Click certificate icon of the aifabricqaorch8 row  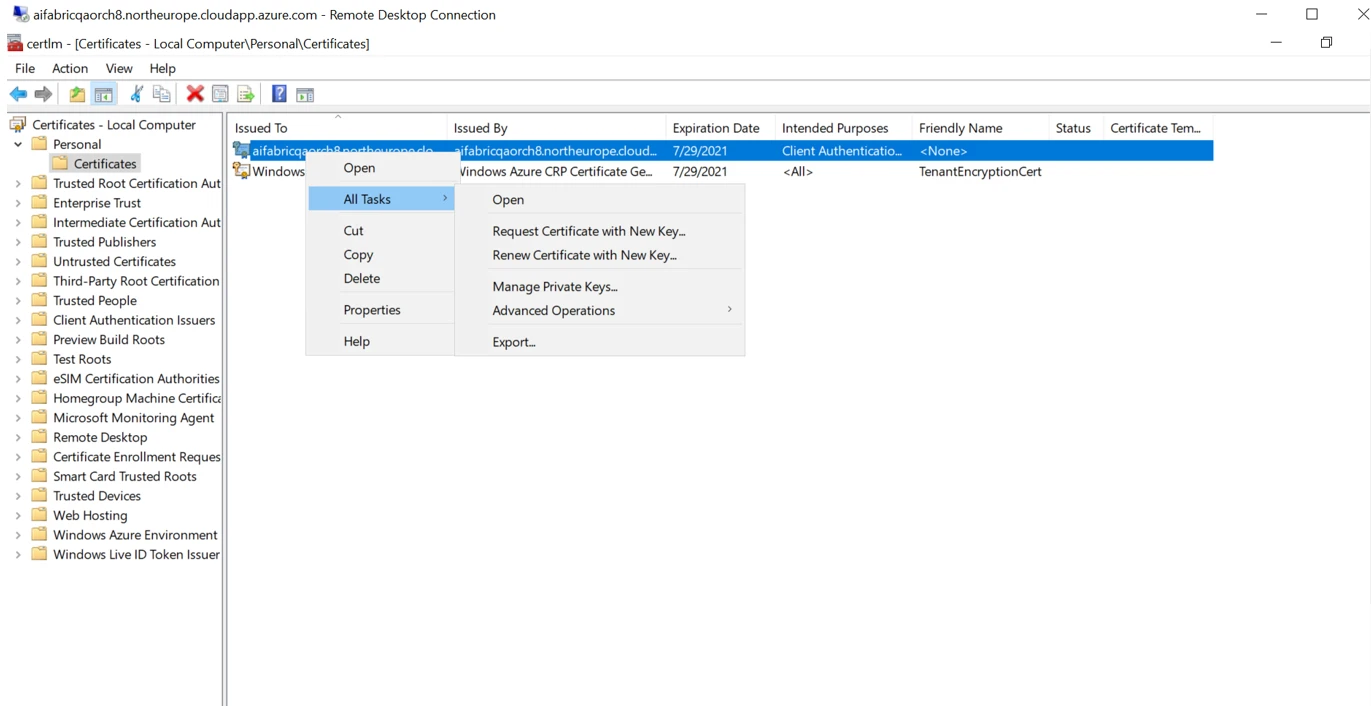241,151
